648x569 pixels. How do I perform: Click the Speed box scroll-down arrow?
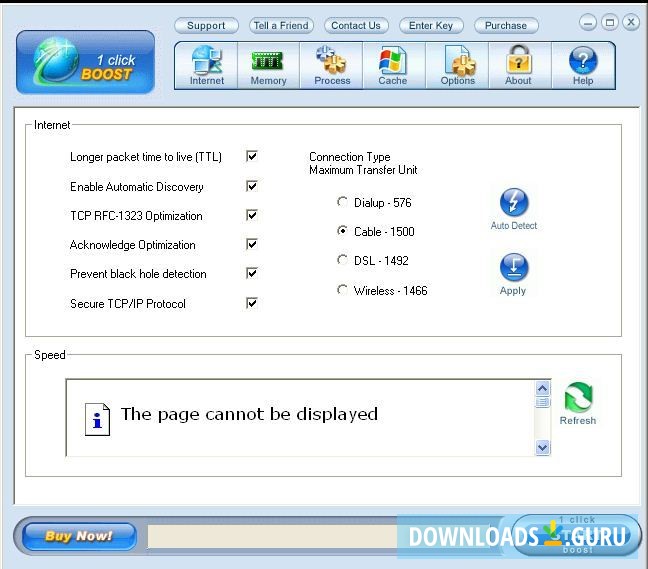click(x=543, y=447)
